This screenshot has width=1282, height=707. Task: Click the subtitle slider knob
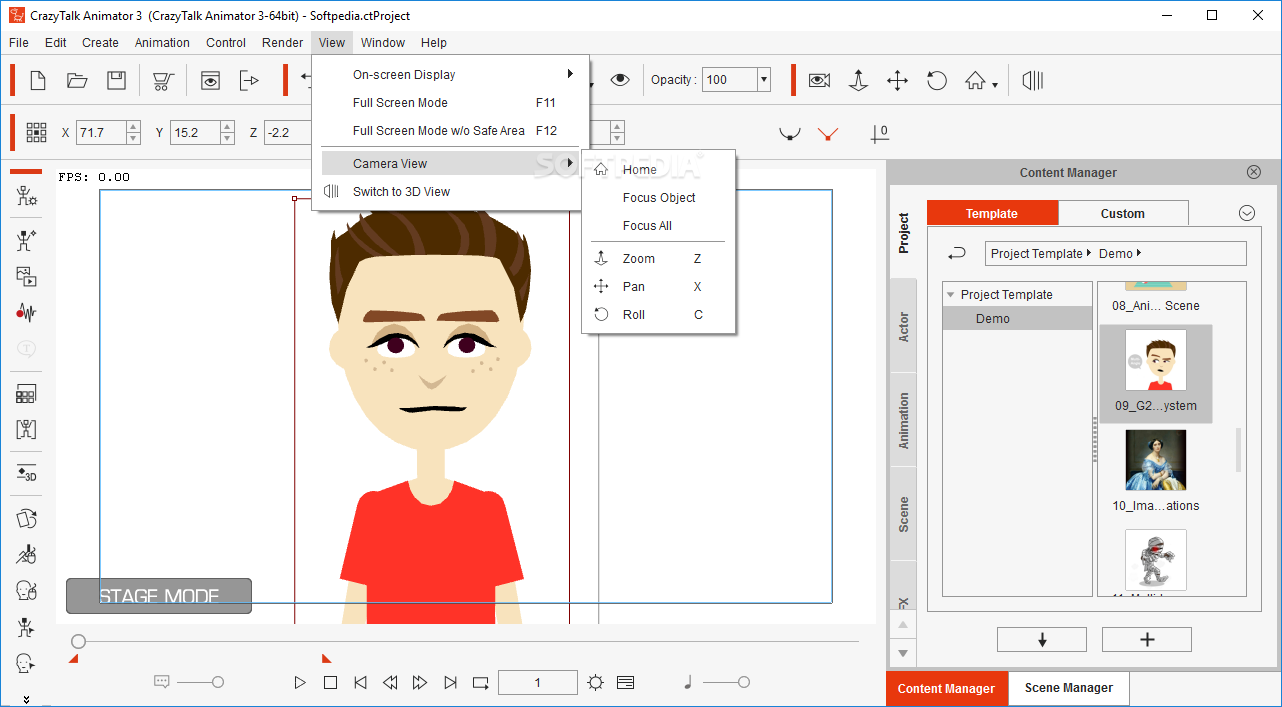click(218, 682)
